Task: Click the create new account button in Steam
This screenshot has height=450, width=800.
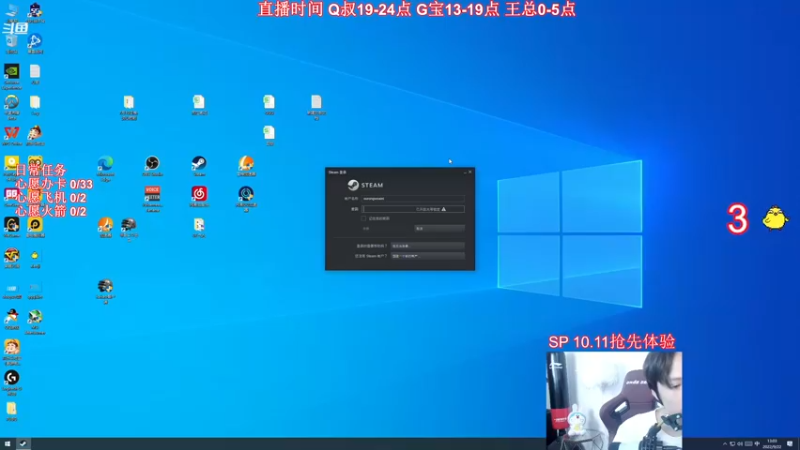Action: point(428,256)
